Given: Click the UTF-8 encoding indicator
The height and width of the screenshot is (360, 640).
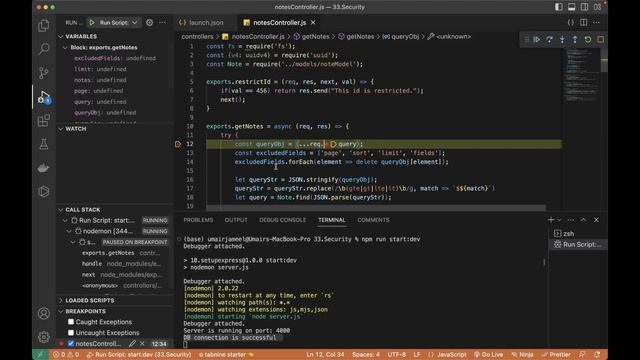Looking at the screenshot, I should click(396, 354).
